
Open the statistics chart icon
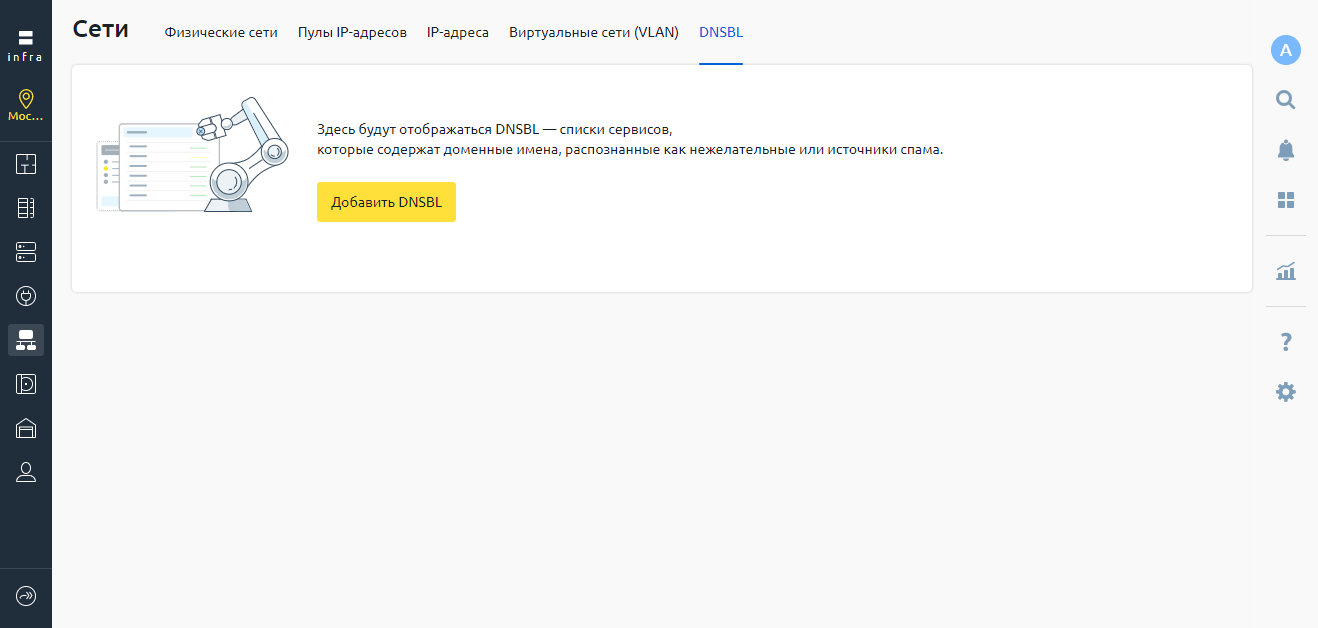click(1286, 271)
